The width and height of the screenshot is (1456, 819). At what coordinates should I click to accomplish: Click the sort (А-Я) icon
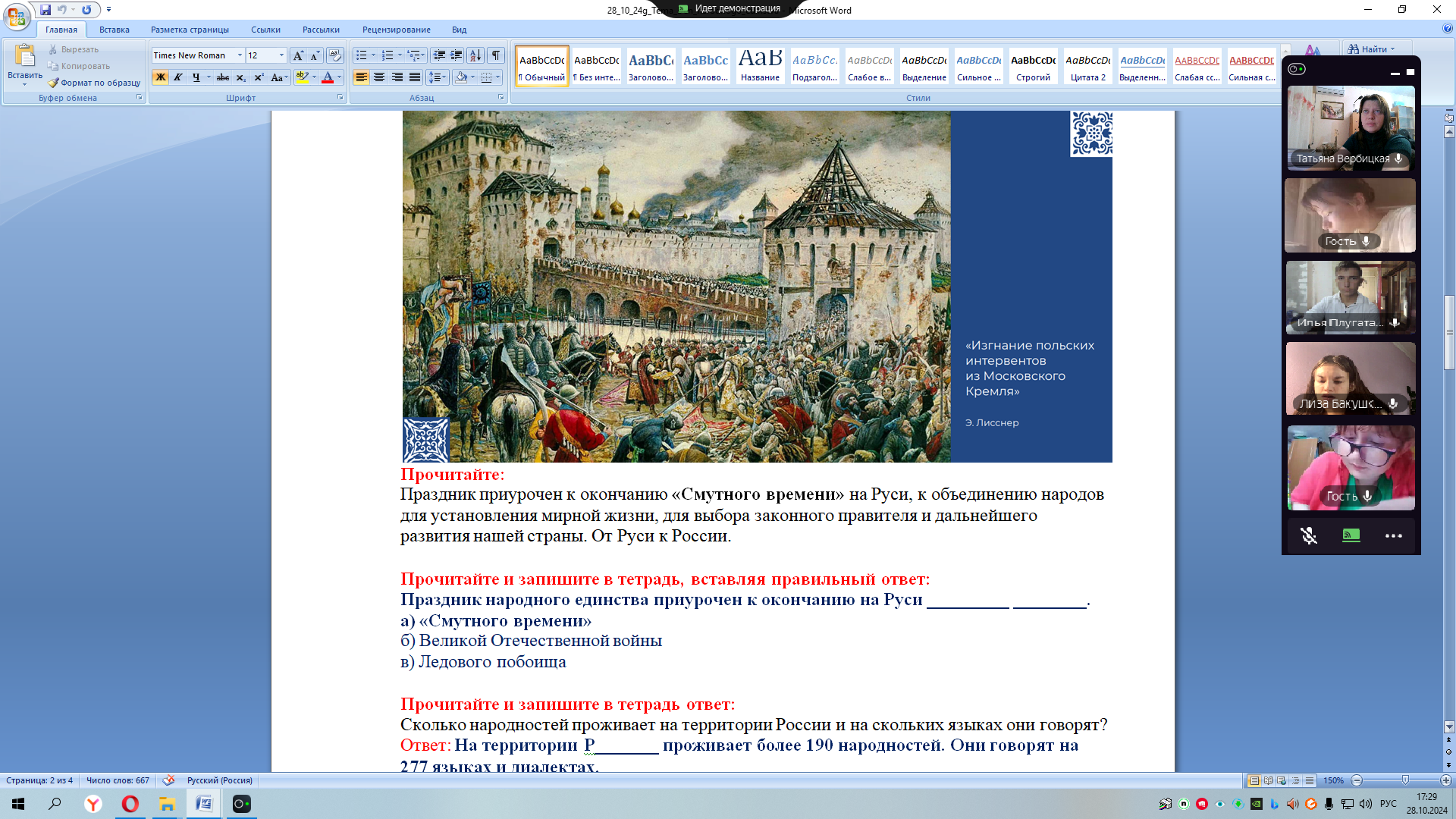coord(475,55)
